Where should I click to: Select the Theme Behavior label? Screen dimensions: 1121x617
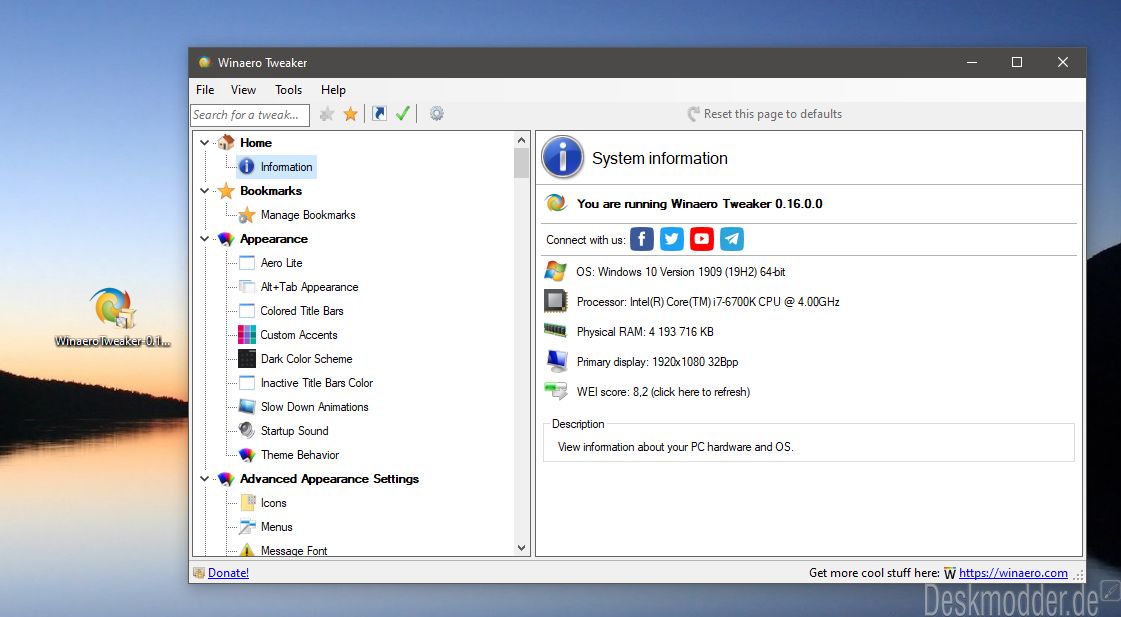(x=300, y=455)
